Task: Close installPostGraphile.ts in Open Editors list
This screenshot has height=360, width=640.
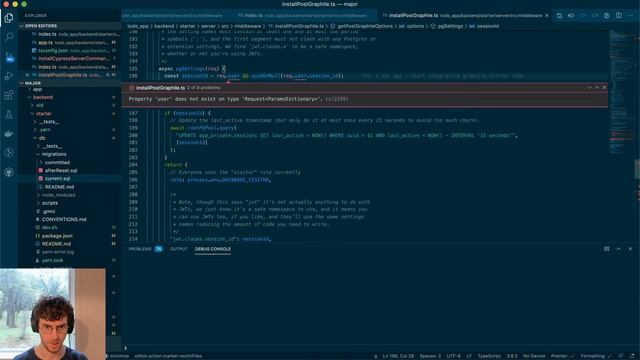Action: click(x=27, y=75)
